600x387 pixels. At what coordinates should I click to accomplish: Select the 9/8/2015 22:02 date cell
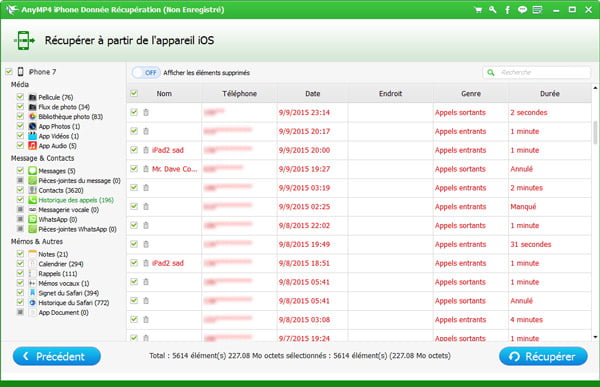pyautogui.click(x=304, y=225)
